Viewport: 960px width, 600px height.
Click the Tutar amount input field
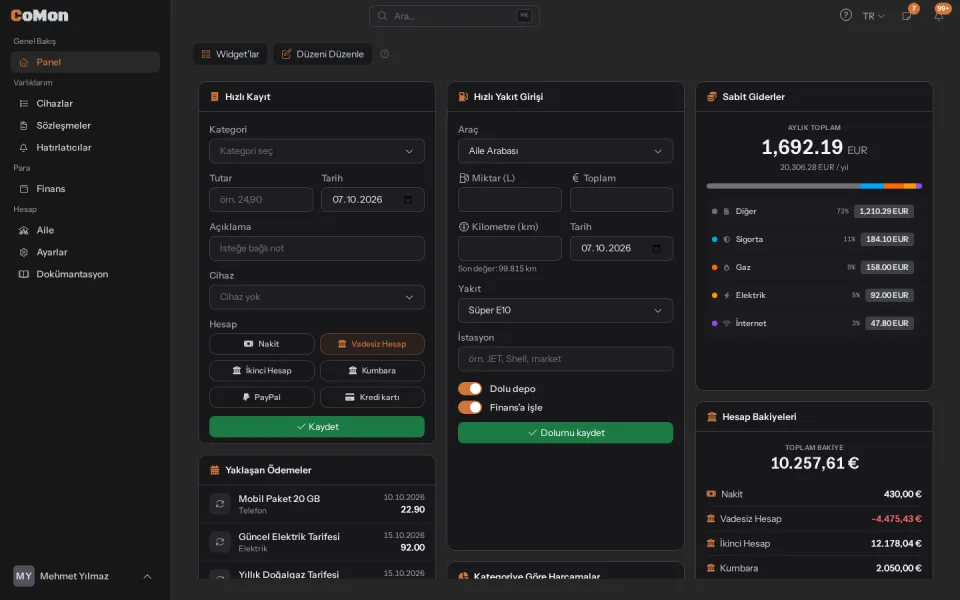(261, 200)
